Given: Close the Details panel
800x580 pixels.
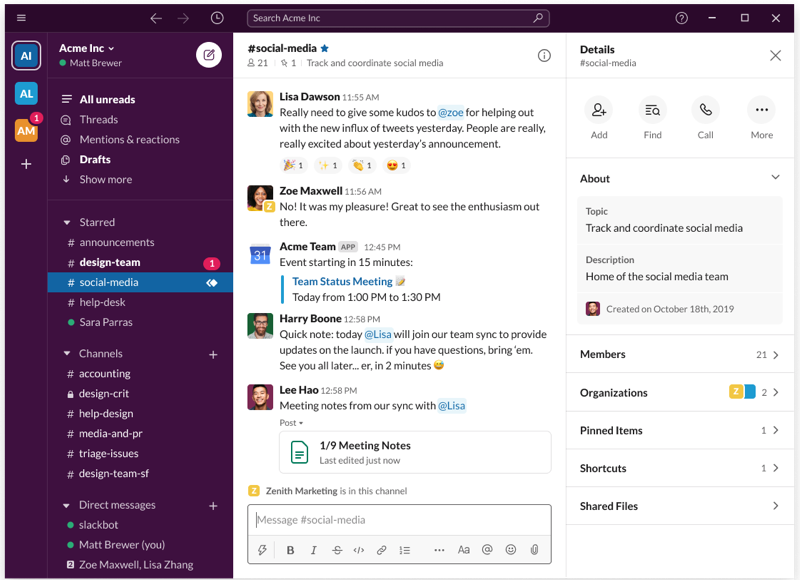Looking at the screenshot, I should pyautogui.click(x=775, y=55).
